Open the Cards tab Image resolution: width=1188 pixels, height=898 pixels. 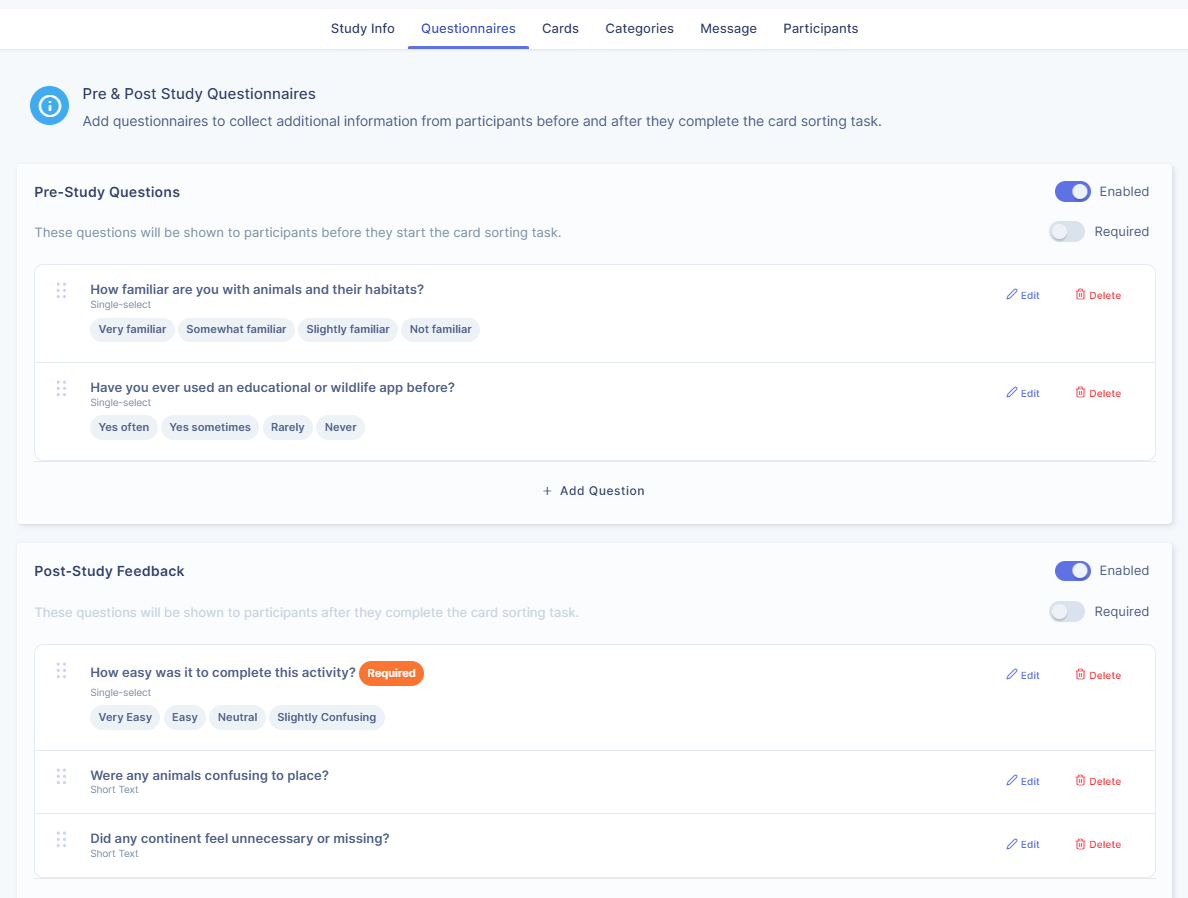pyautogui.click(x=560, y=28)
